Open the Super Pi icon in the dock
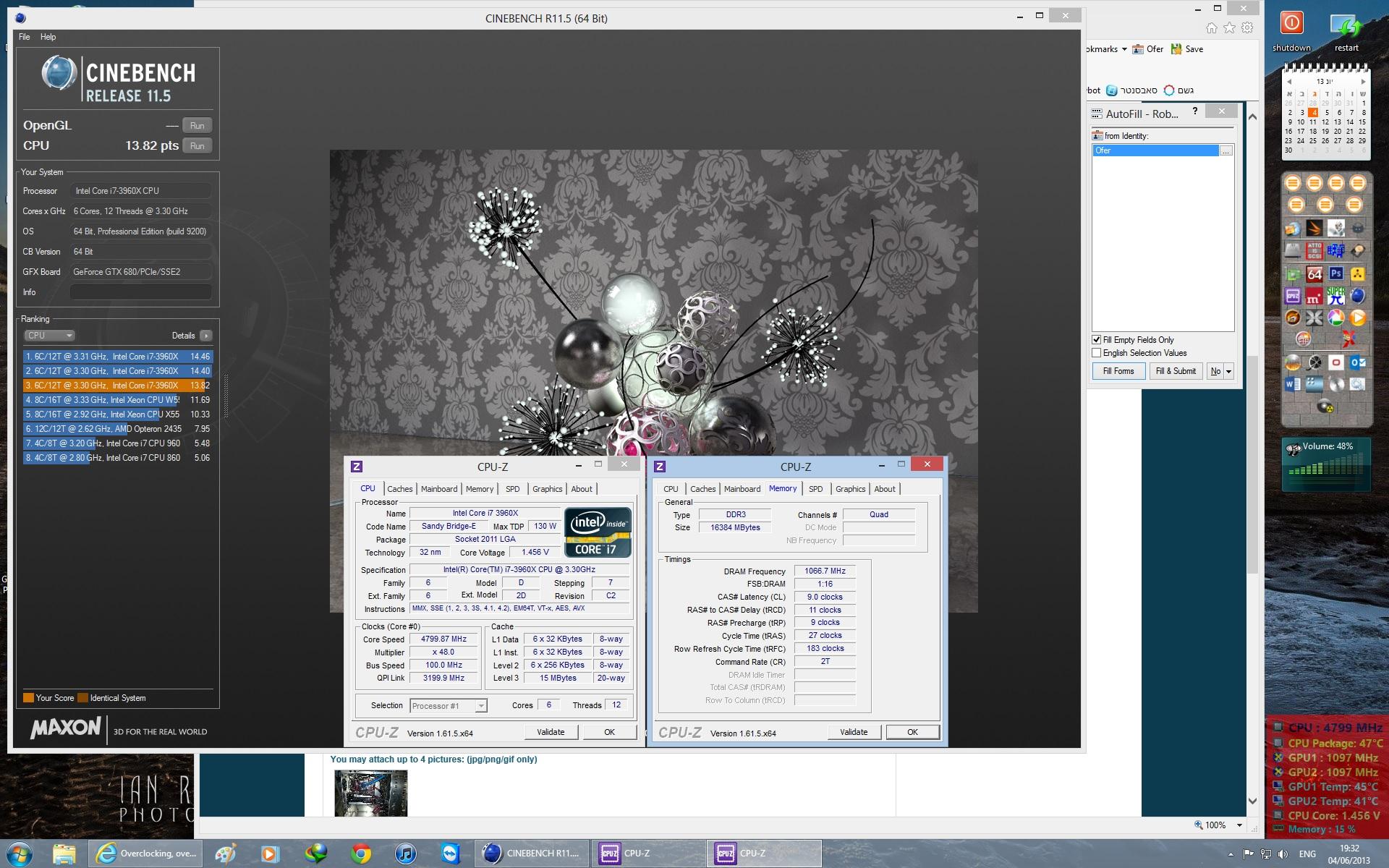The height and width of the screenshot is (868, 1389). click(1335, 297)
